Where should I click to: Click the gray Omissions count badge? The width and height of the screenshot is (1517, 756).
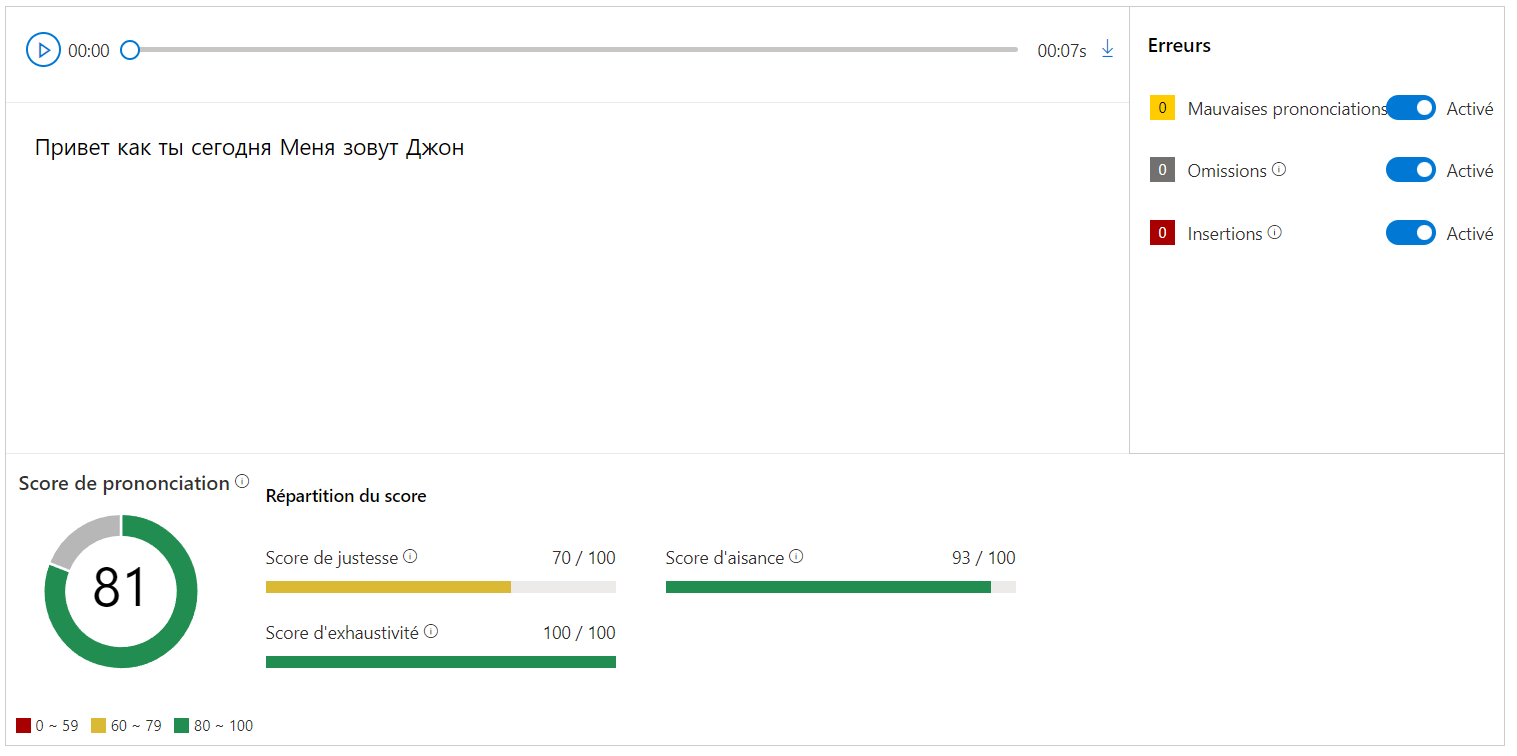point(1162,170)
